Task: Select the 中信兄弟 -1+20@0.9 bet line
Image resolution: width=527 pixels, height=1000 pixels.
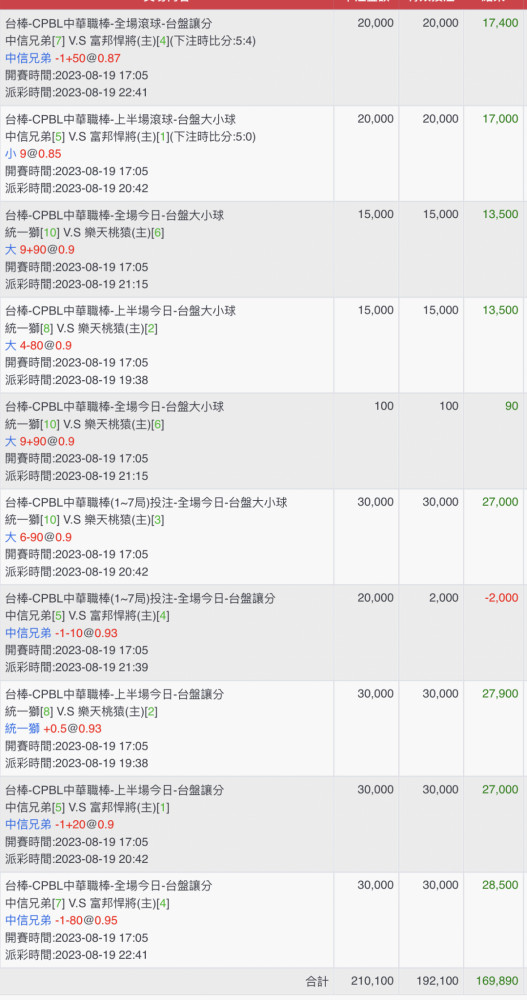Action: click(60, 824)
